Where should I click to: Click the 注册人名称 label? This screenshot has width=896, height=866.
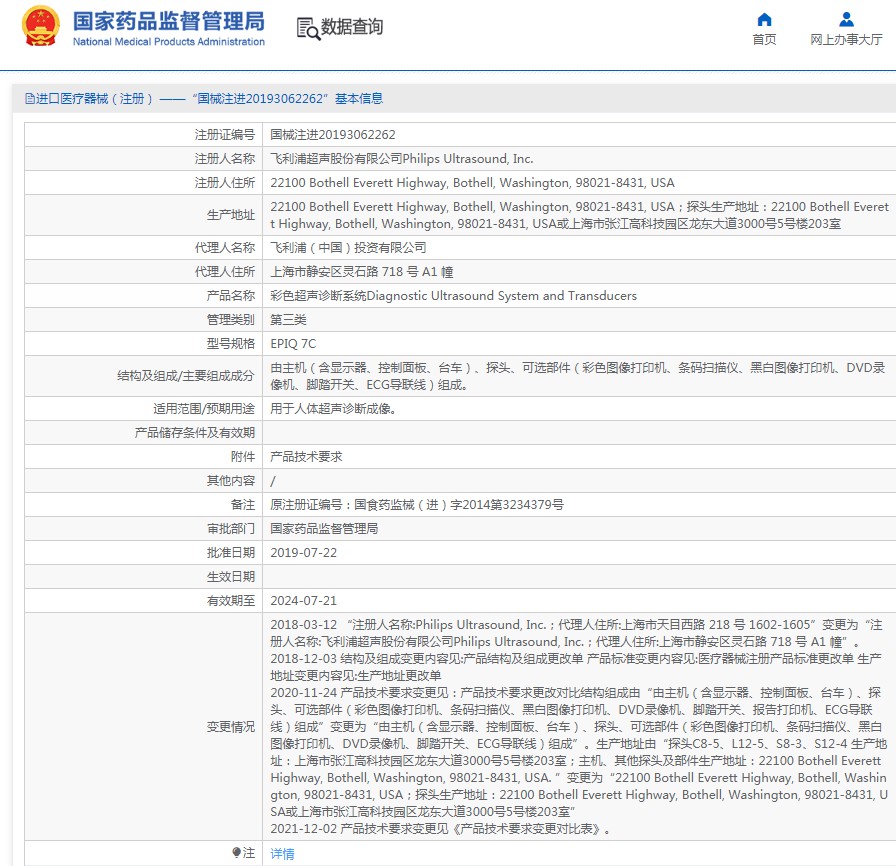(225, 159)
